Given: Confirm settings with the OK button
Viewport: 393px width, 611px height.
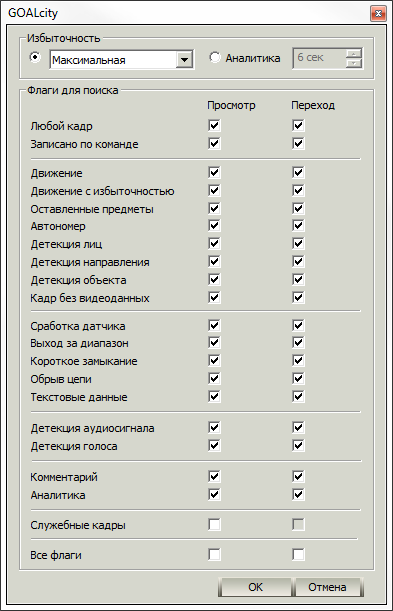Looking at the screenshot, I should coord(255,587).
